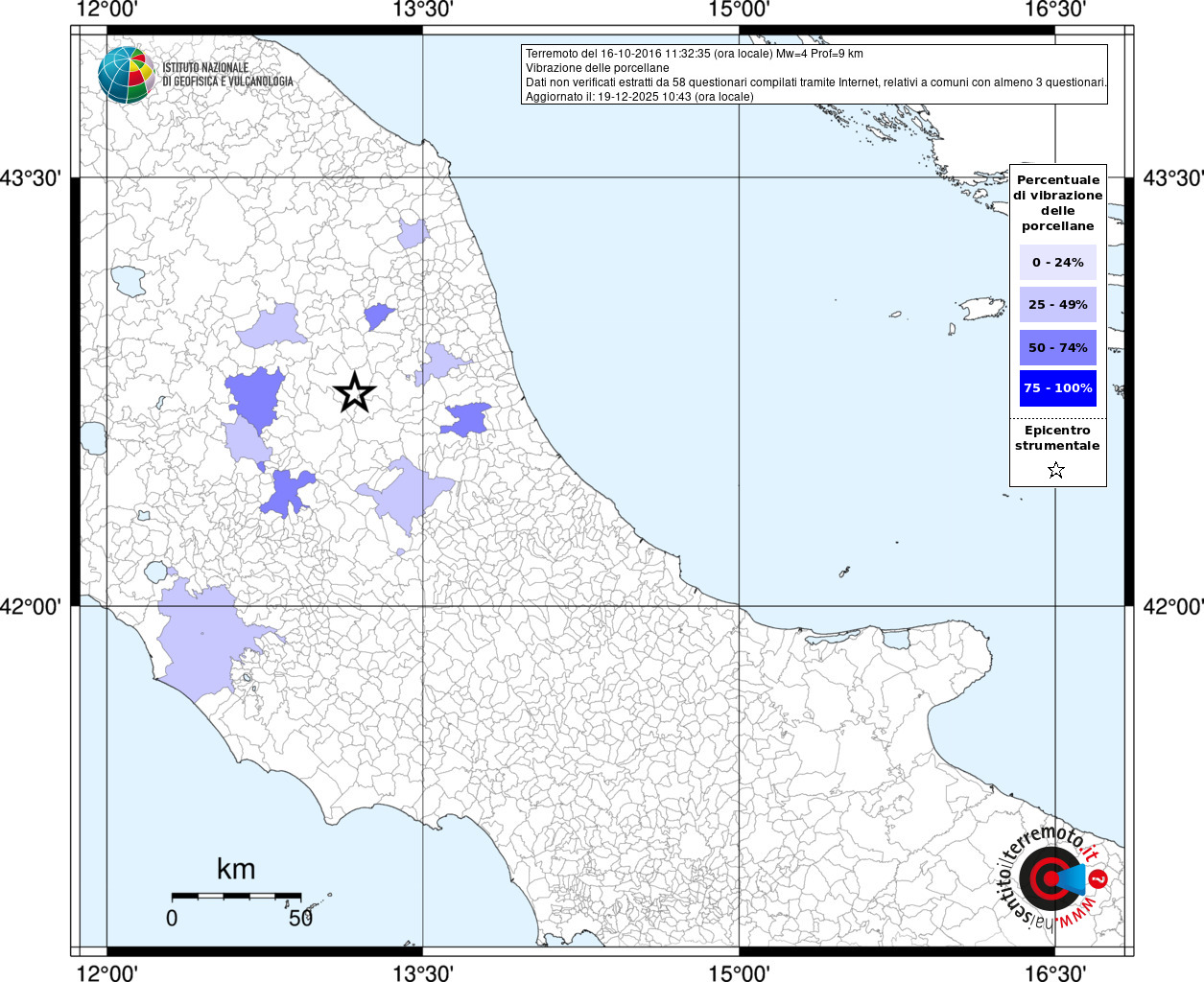Click the star symbol in the legend
The image size is (1204, 982).
(1056, 470)
